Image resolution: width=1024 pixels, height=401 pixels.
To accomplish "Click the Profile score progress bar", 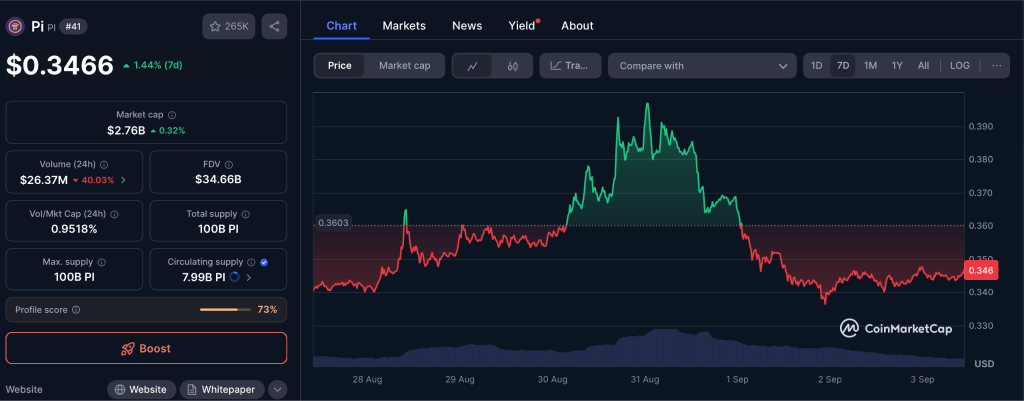I will point(225,310).
